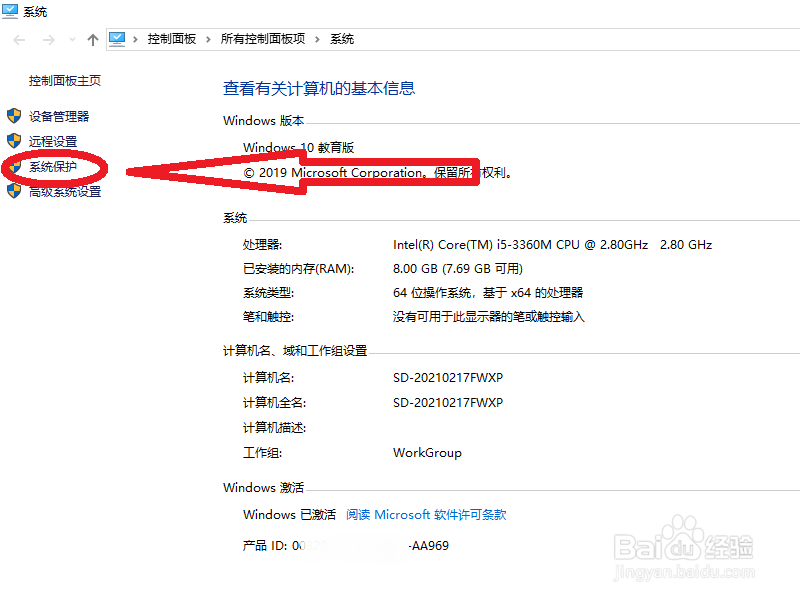Open 系统保护 settings

tap(54, 167)
